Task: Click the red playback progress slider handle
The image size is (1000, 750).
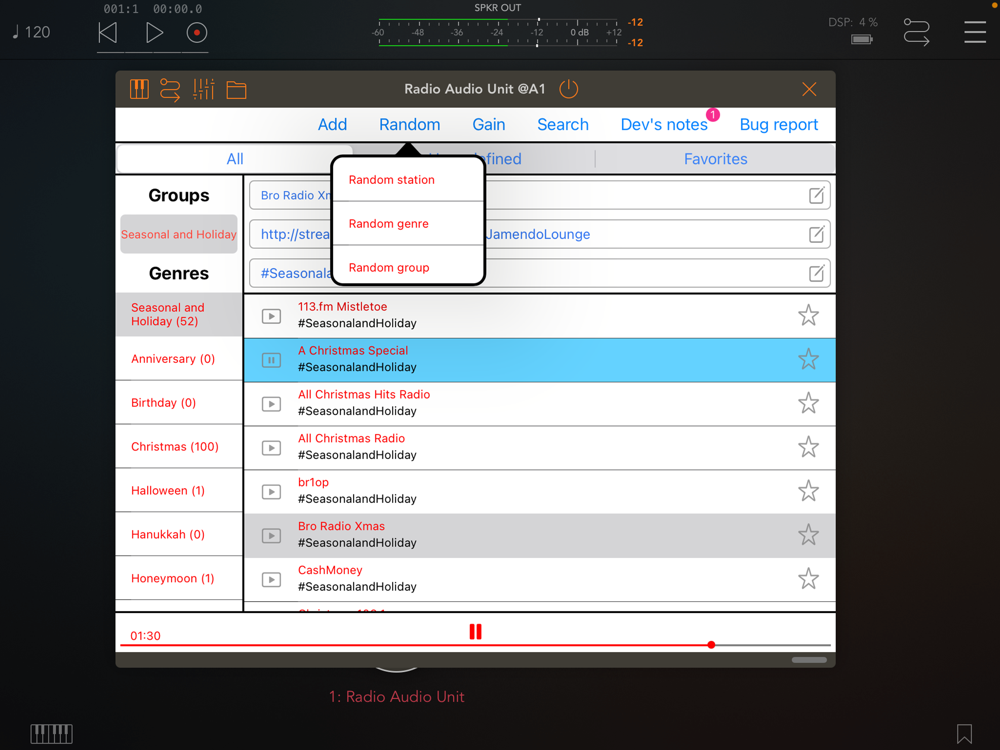Action: (711, 645)
